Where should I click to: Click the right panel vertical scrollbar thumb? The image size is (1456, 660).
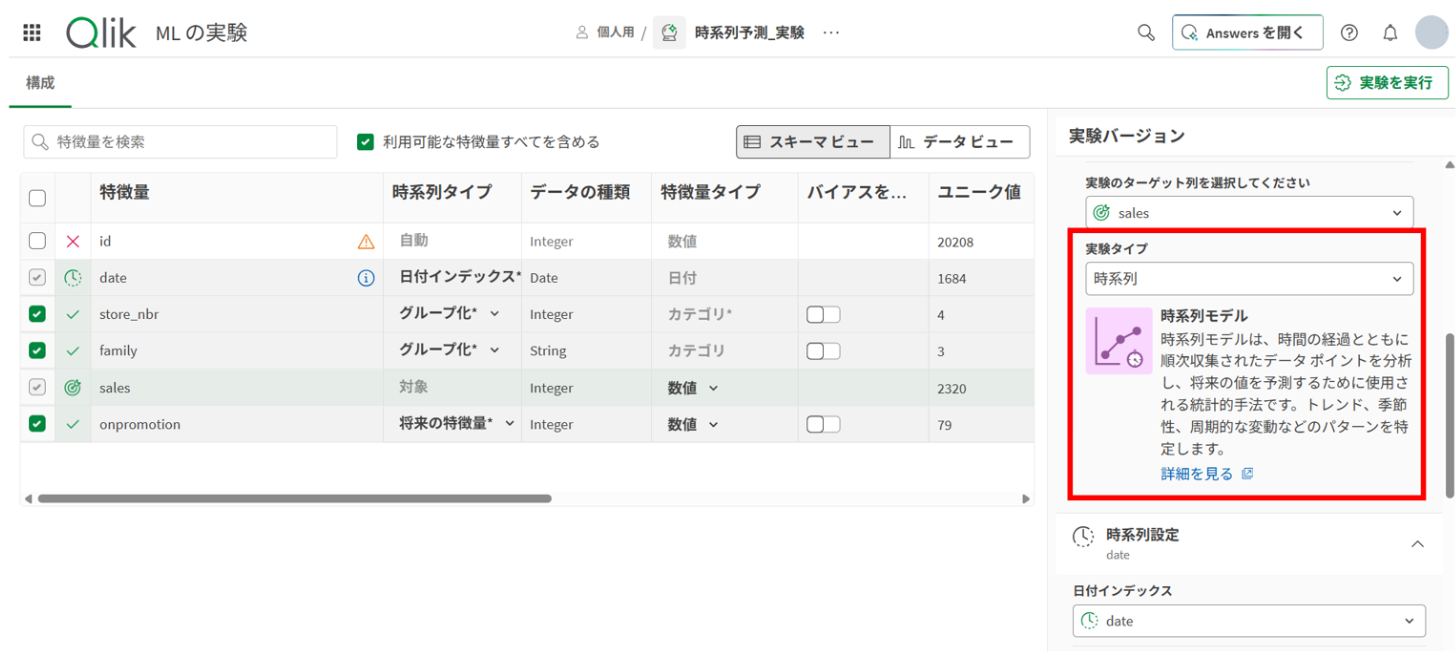point(1449,415)
